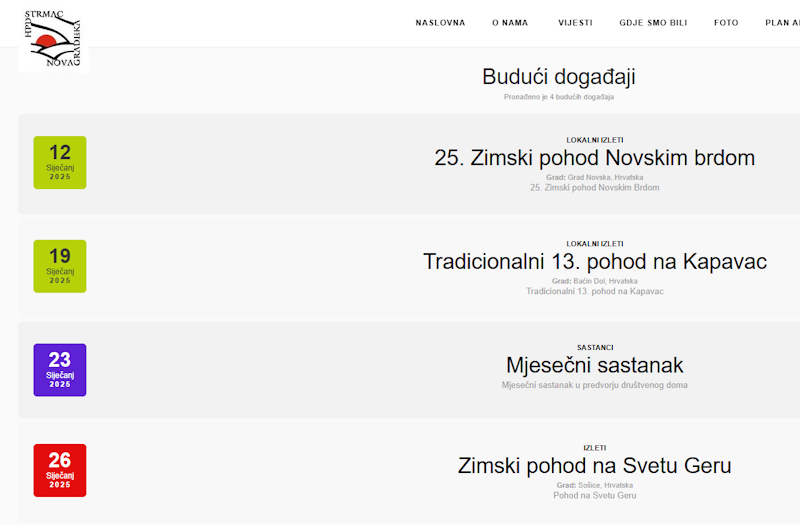Open the Naslovna menu item
The height and width of the screenshot is (530, 800).
click(440, 23)
